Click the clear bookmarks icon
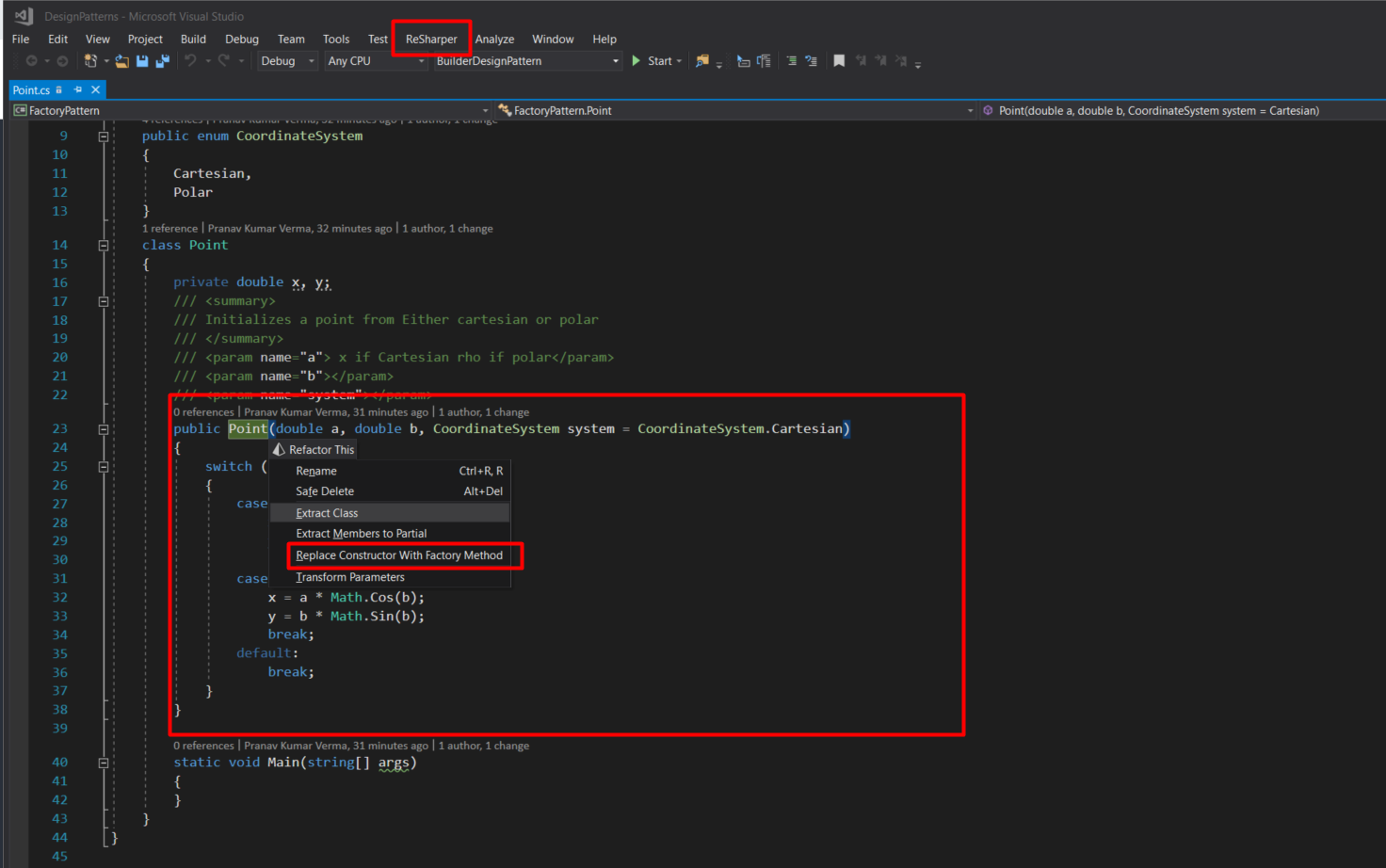Viewport: 1386px width, 868px height. tap(901, 61)
